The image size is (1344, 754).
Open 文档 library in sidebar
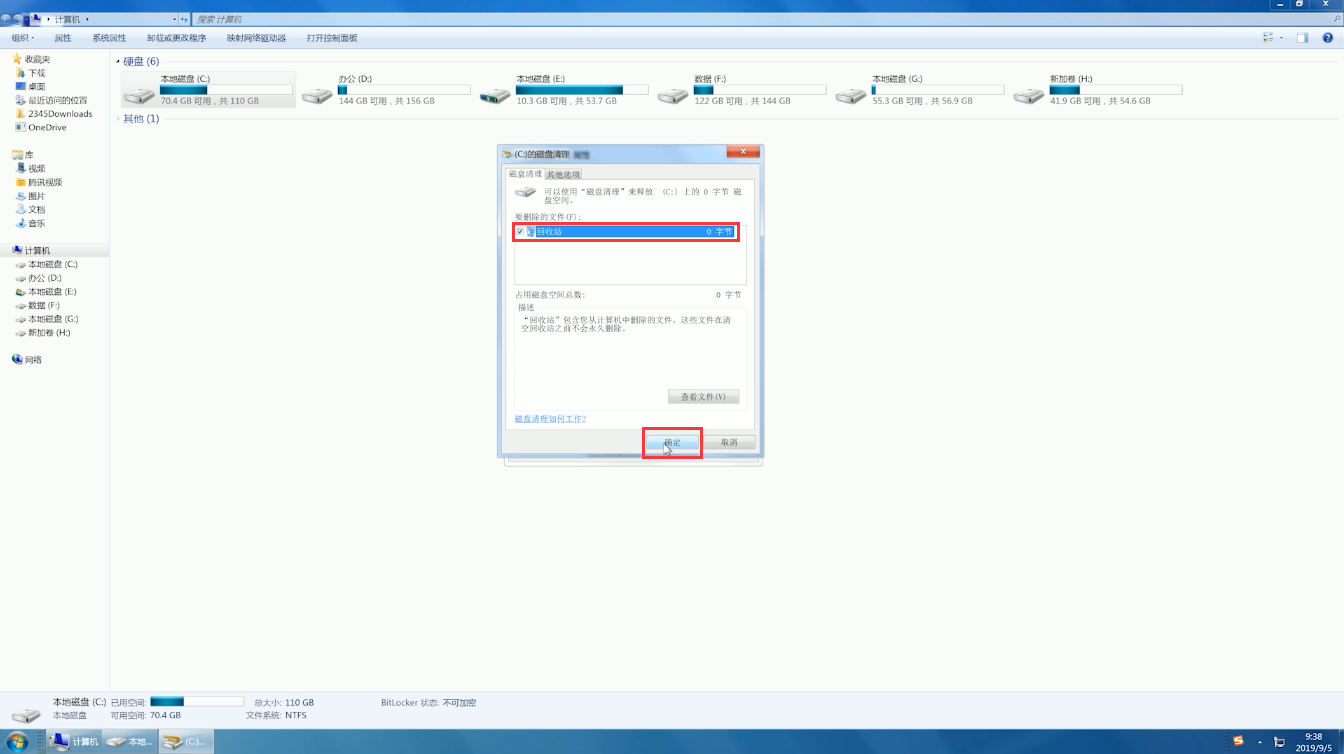30,210
